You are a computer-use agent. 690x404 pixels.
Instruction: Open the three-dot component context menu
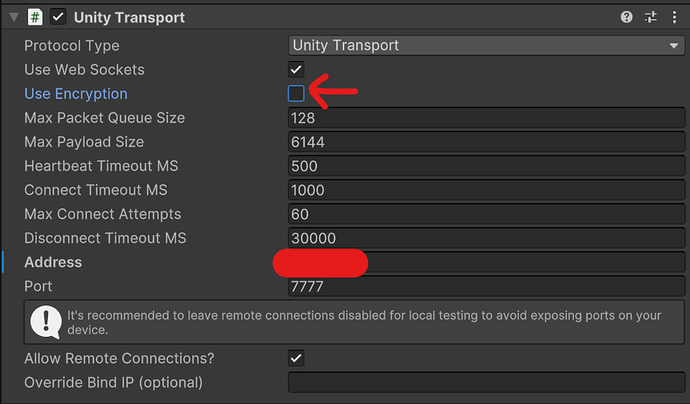pyautogui.click(x=674, y=17)
